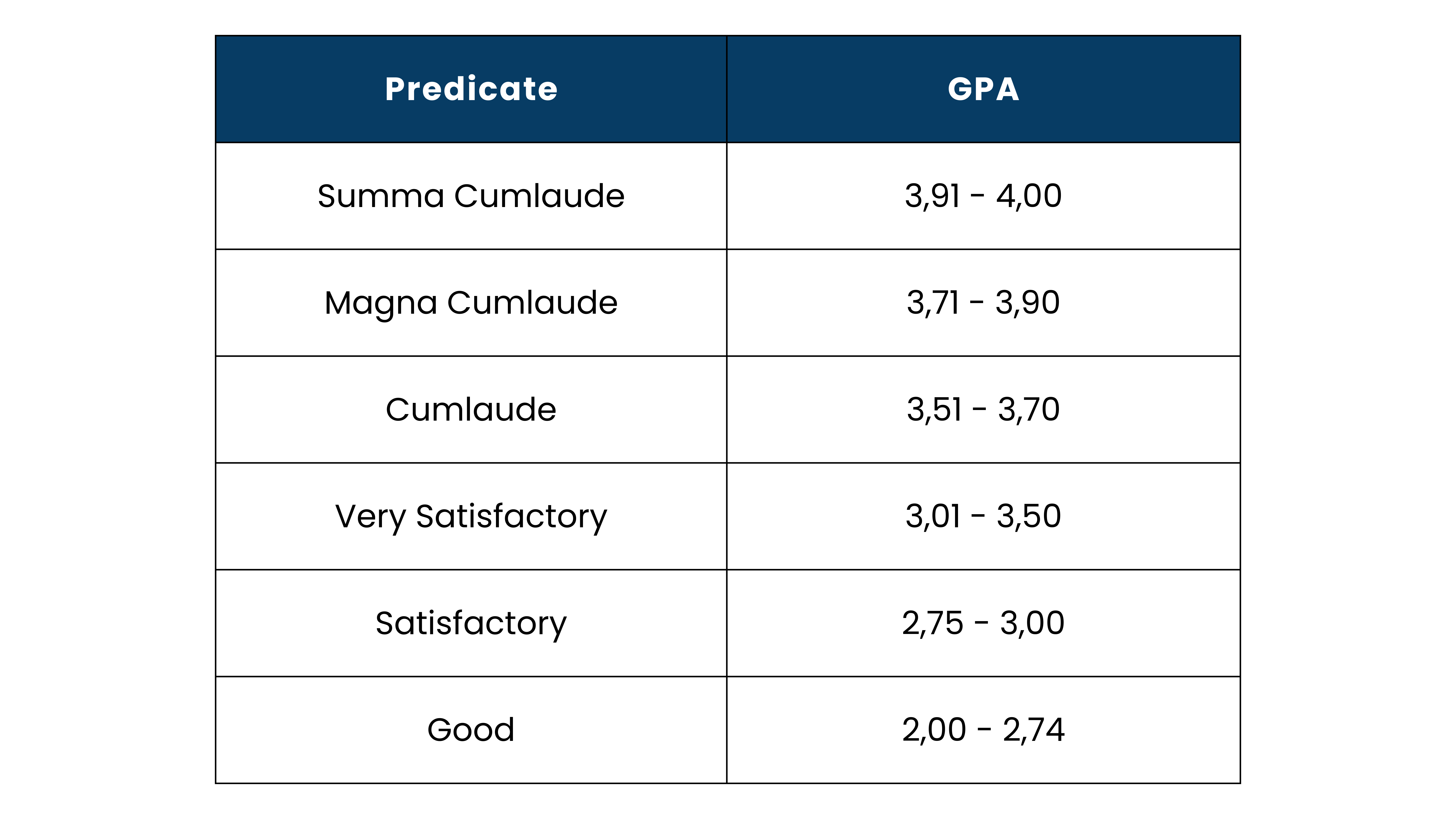Select the 3,51 - 3,70 range cell

point(984,409)
